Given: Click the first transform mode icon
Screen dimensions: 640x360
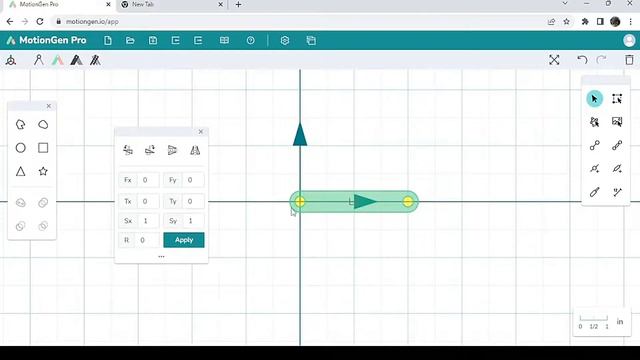Looking at the screenshot, I should 128,150.
